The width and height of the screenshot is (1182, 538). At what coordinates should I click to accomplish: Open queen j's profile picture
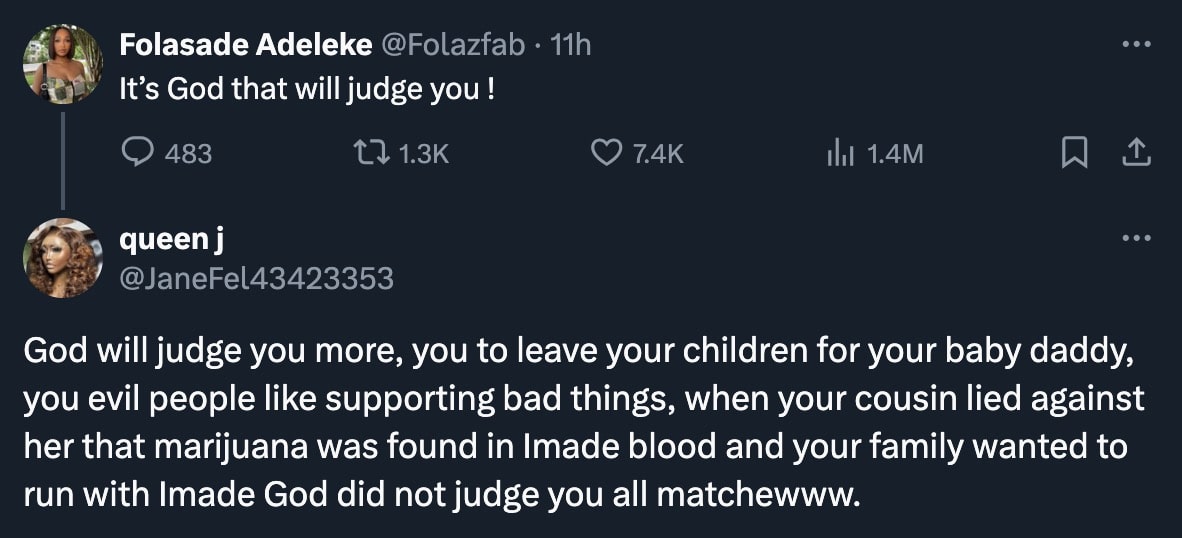coord(63,258)
